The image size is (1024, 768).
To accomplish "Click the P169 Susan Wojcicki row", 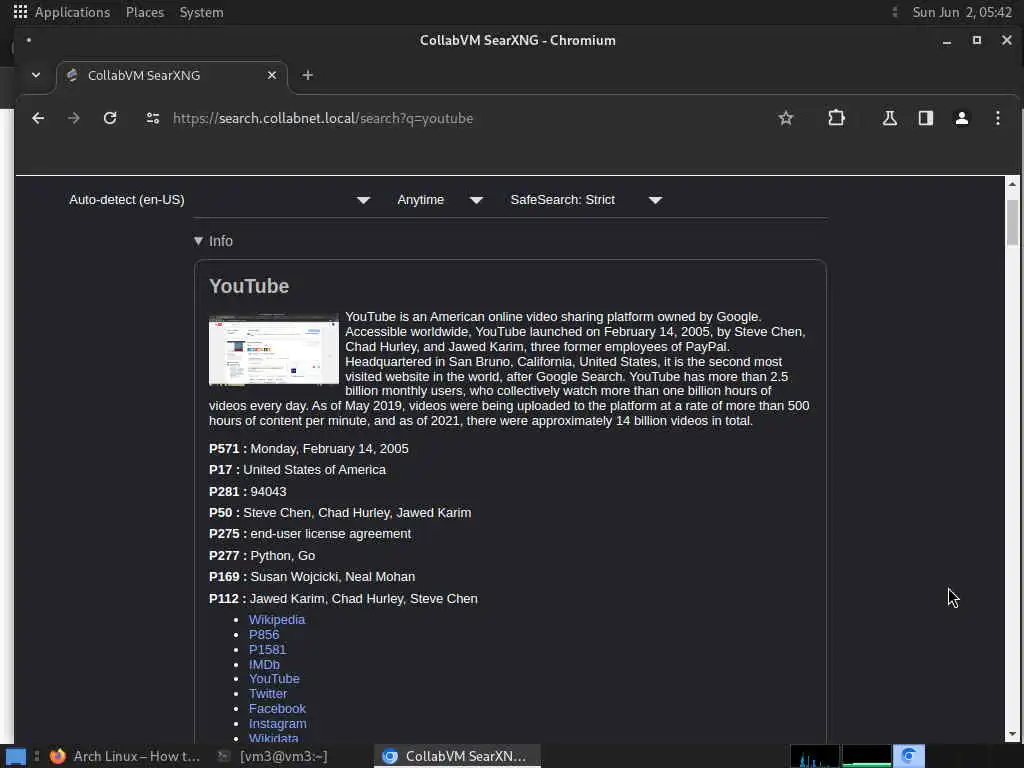I will pyautogui.click(x=312, y=577).
